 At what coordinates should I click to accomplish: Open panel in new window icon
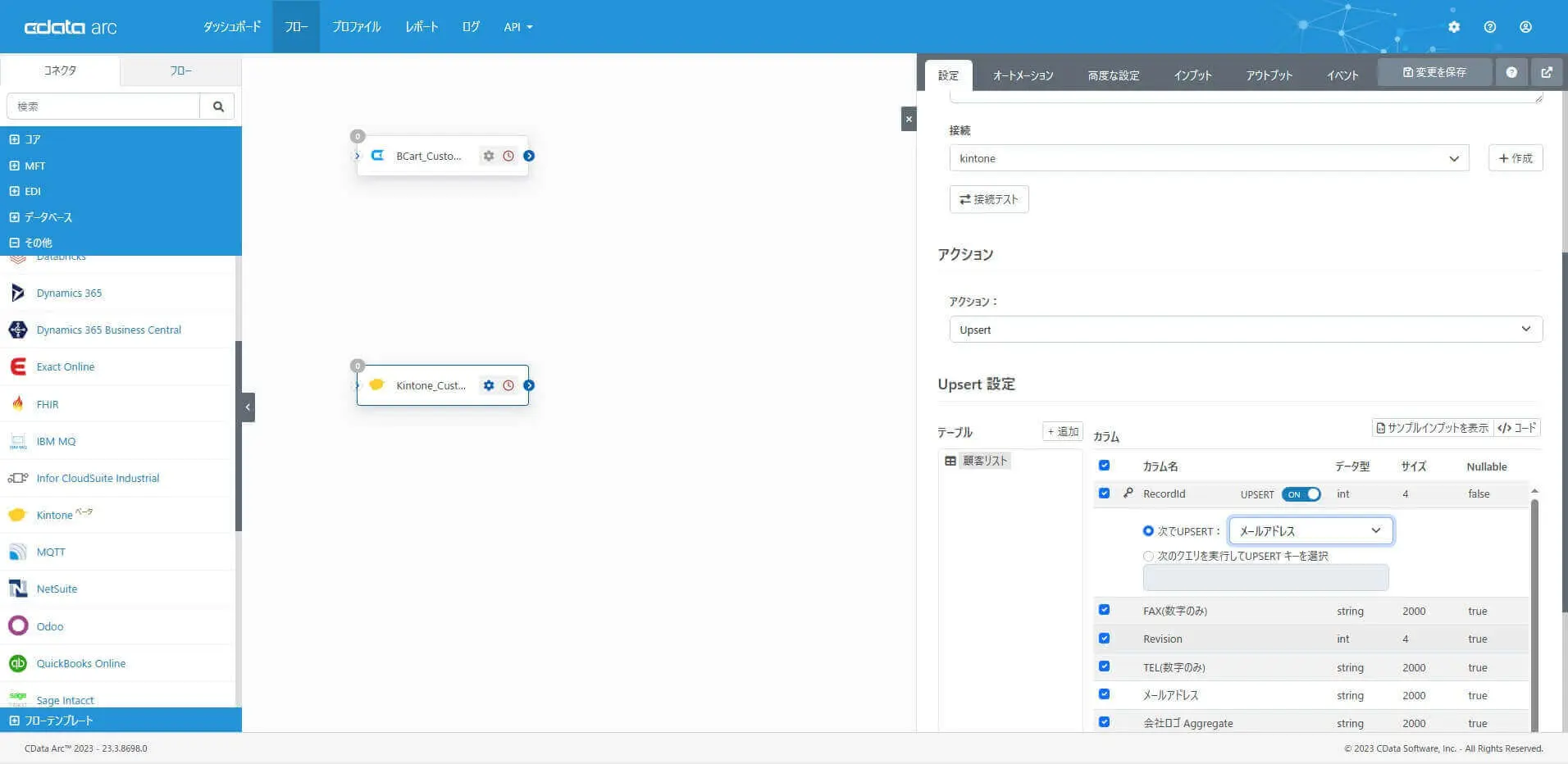click(1547, 72)
